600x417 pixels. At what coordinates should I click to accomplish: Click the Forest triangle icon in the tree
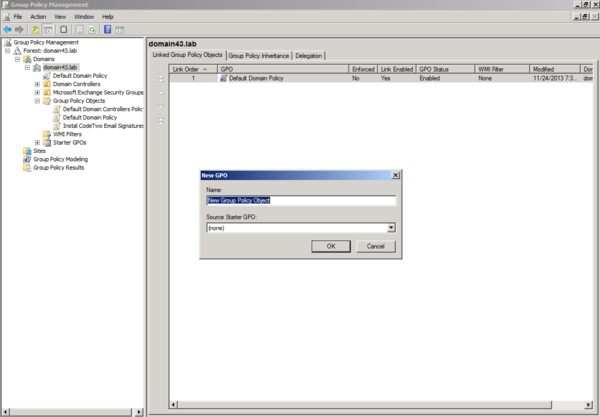(17, 50)
